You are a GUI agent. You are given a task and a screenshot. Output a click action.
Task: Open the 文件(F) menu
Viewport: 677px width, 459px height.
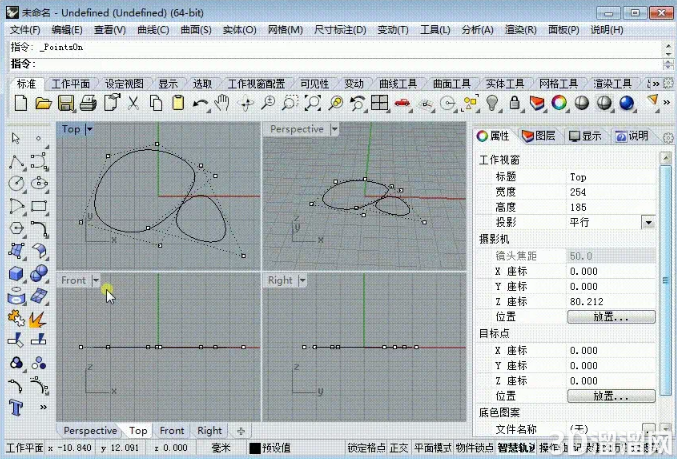tap(25, 30)
